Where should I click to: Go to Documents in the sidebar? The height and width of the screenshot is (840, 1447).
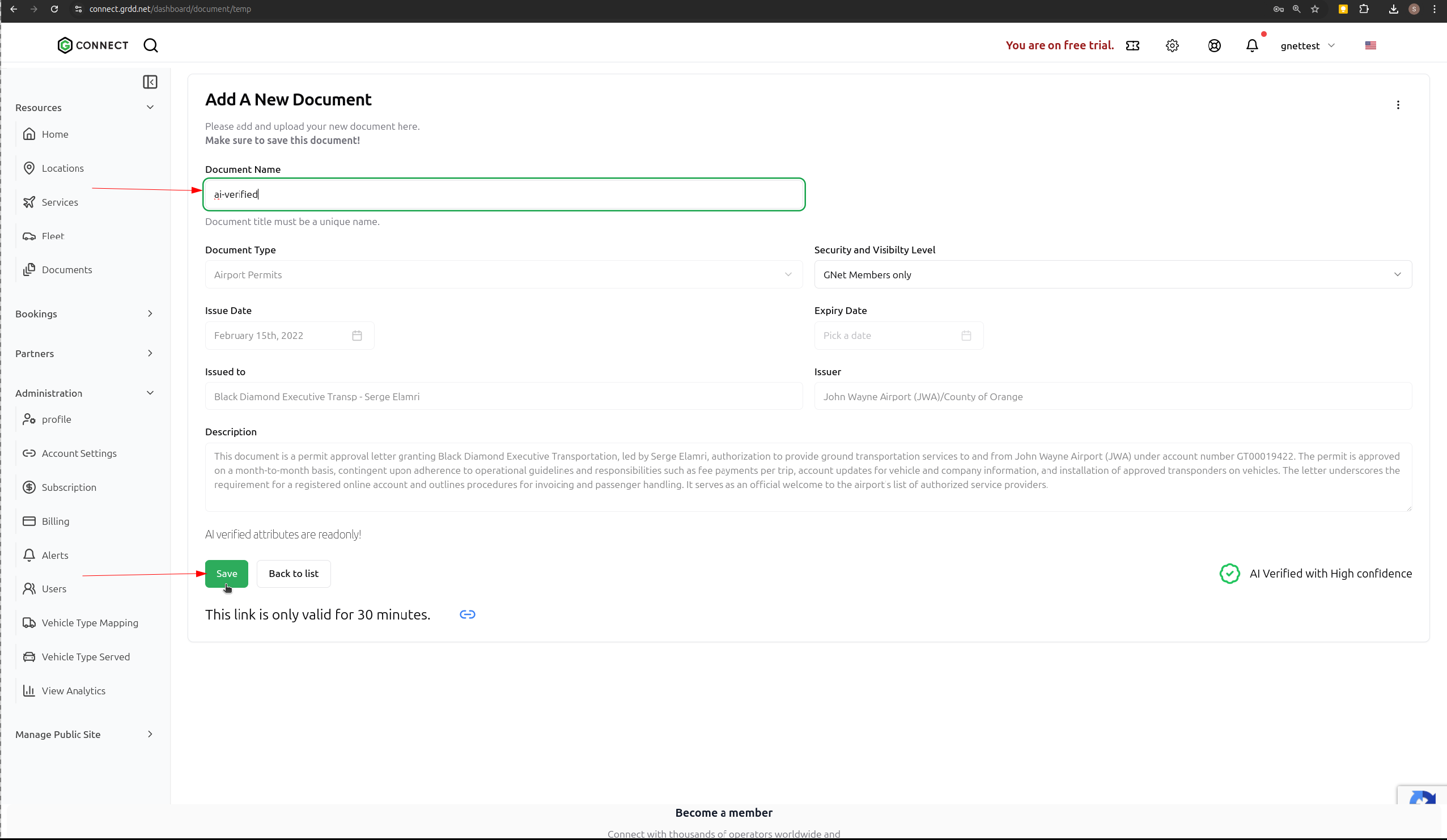(67, 270)
